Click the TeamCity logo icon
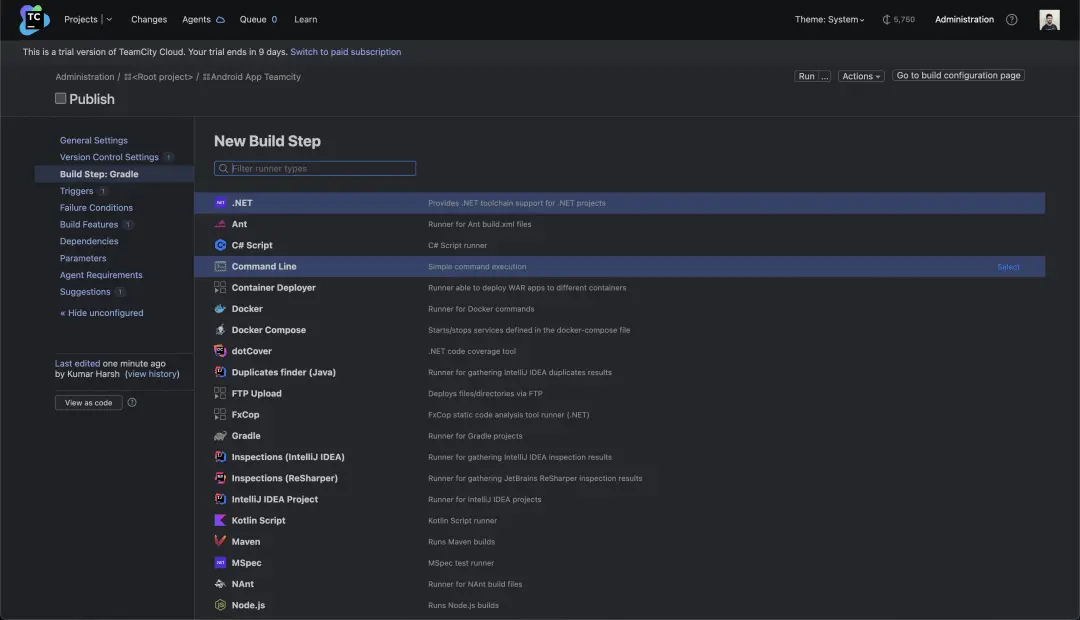 [x=34, y=19]
